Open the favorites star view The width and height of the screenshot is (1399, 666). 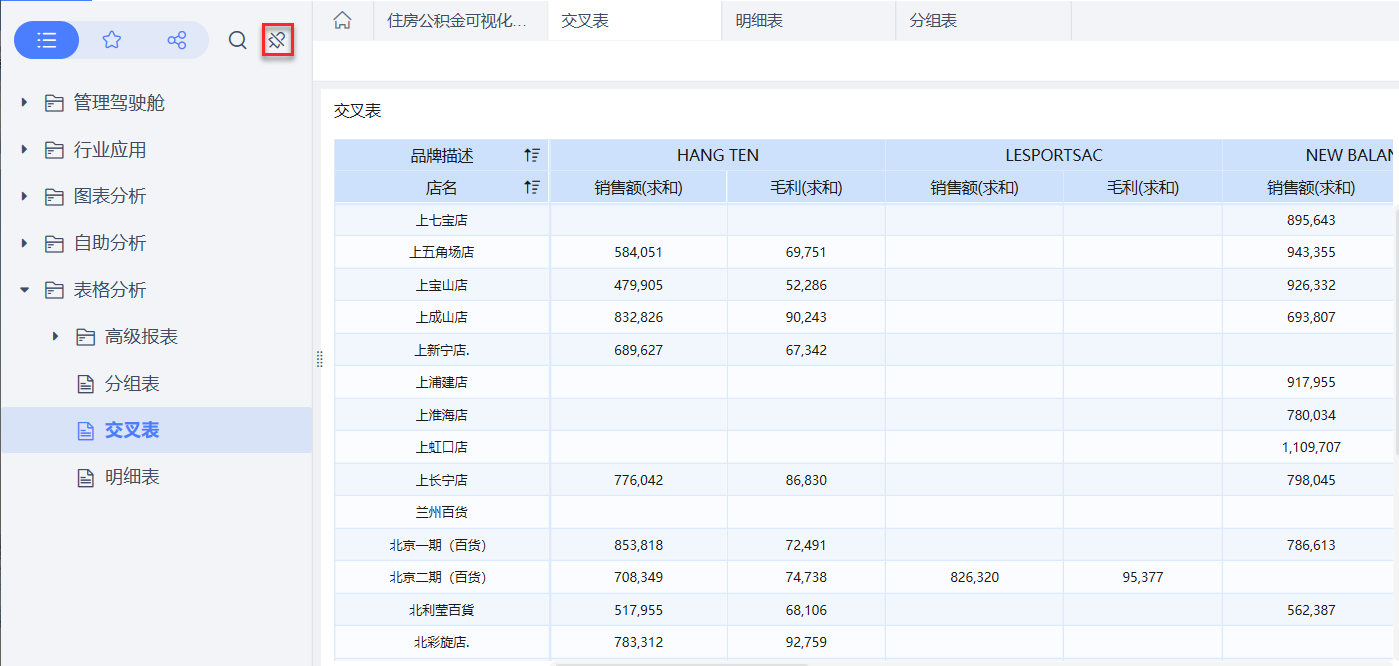(x=112, y=40)
